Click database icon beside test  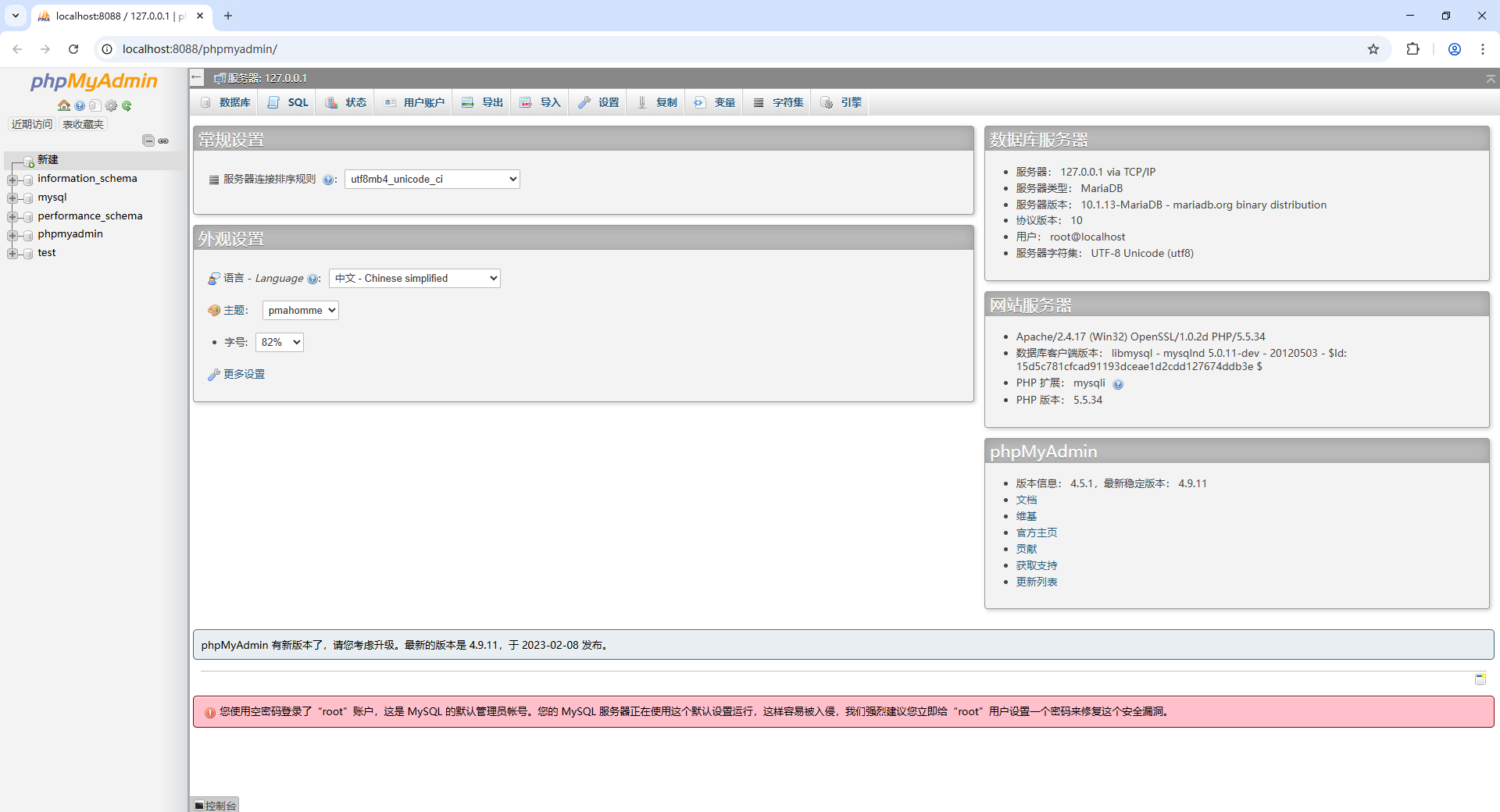[28, 254]
